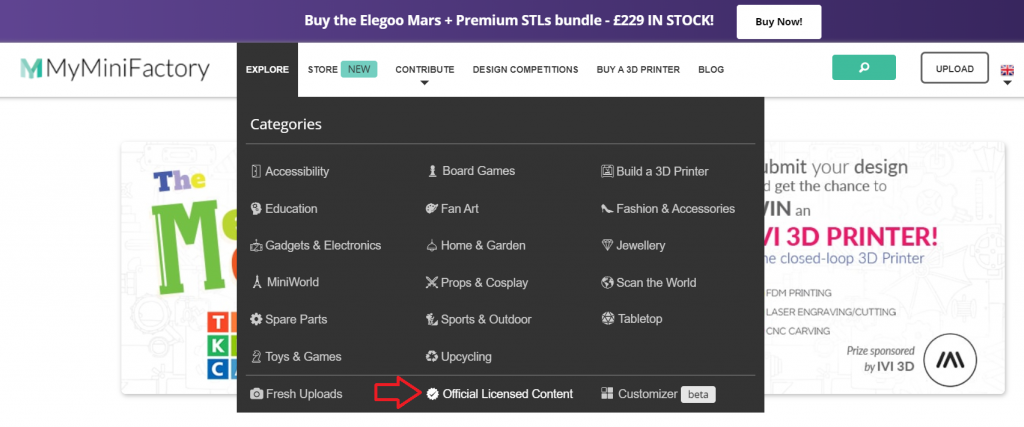Collapse the Explore menu
The height and width of the screenshot is (427, 1024).
[x=267, y=70]
